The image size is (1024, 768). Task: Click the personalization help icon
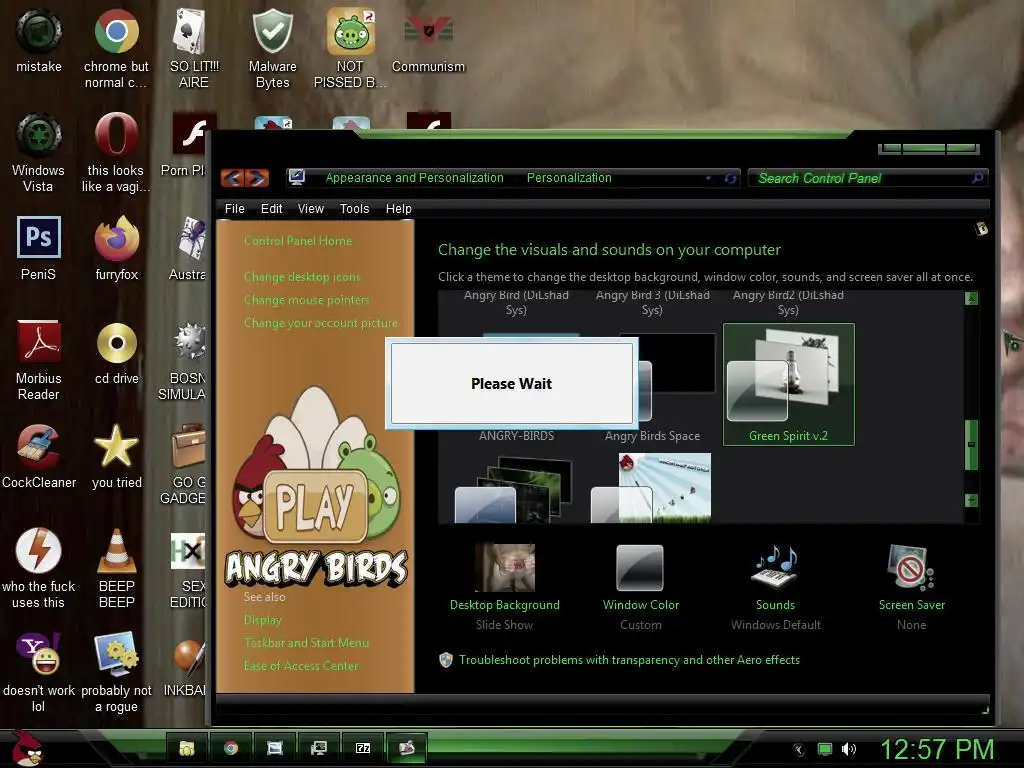981,229
